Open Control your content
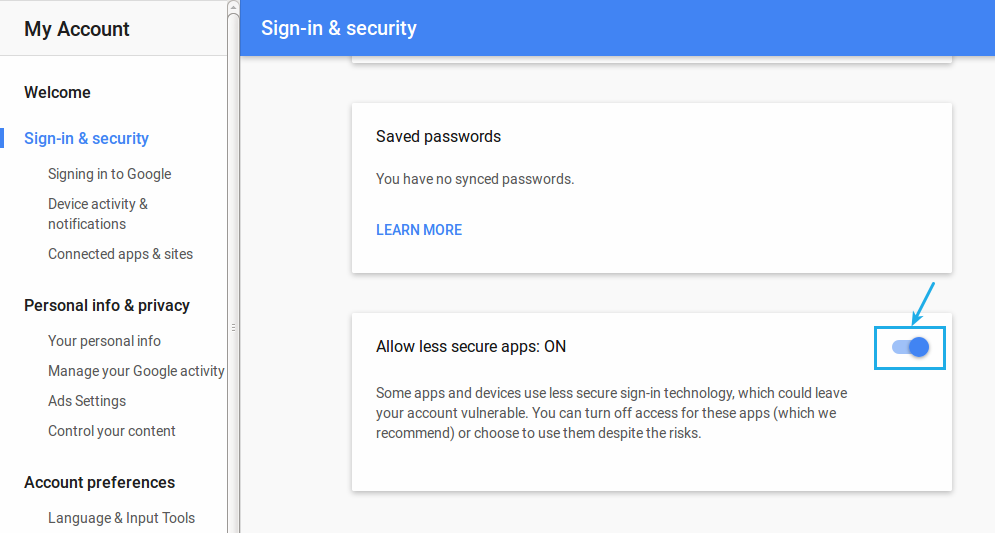Screen dimensions: 995x533 tap(112, 431)
